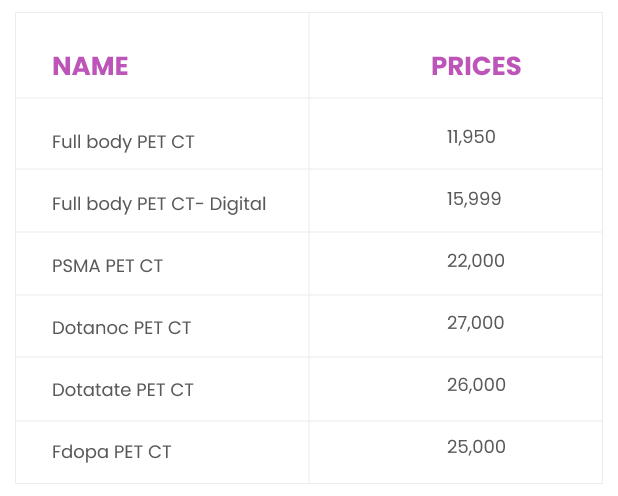Click the 11,950 price value
This screenshot has width=618, height=496.
click(x=471, y=137)
